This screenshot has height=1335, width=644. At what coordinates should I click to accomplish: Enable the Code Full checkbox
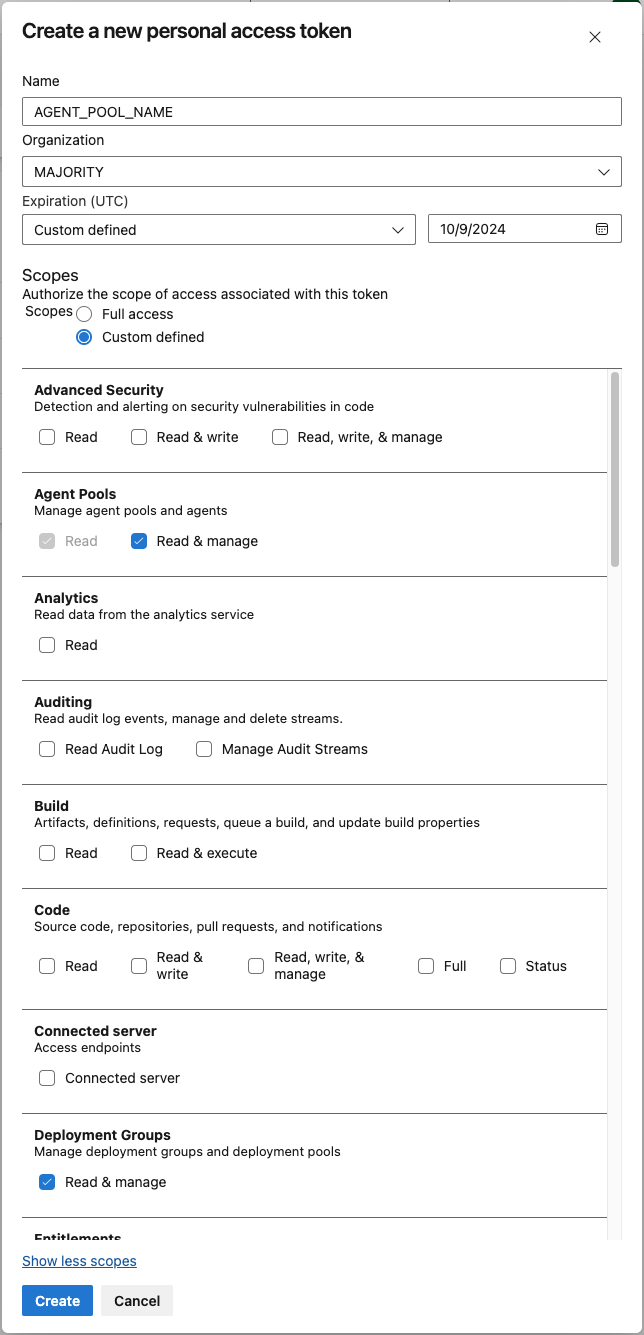(426, 966)
